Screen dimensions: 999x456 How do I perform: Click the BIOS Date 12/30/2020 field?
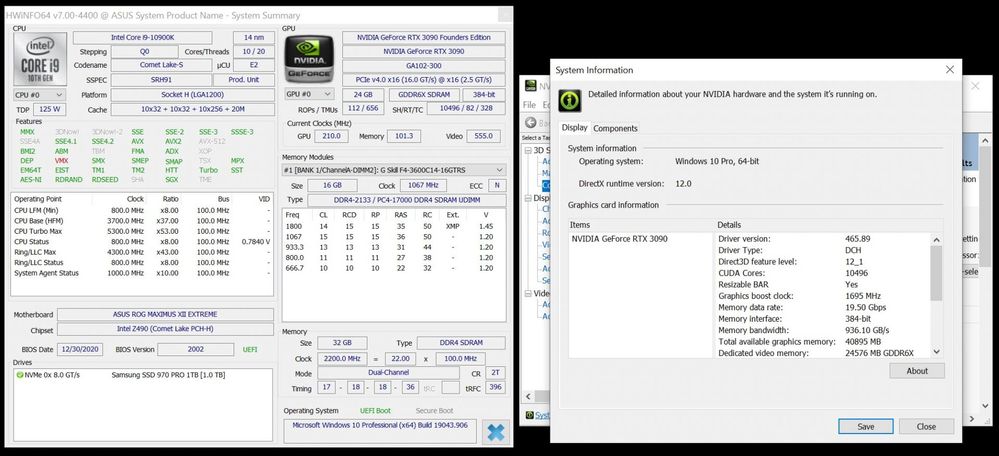point(80,350)
